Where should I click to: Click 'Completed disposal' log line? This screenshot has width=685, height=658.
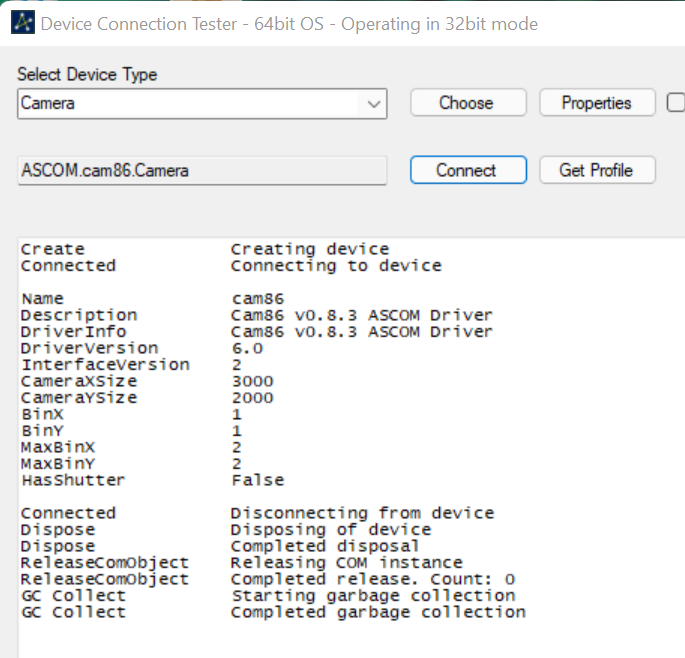[x=325, y=546]
